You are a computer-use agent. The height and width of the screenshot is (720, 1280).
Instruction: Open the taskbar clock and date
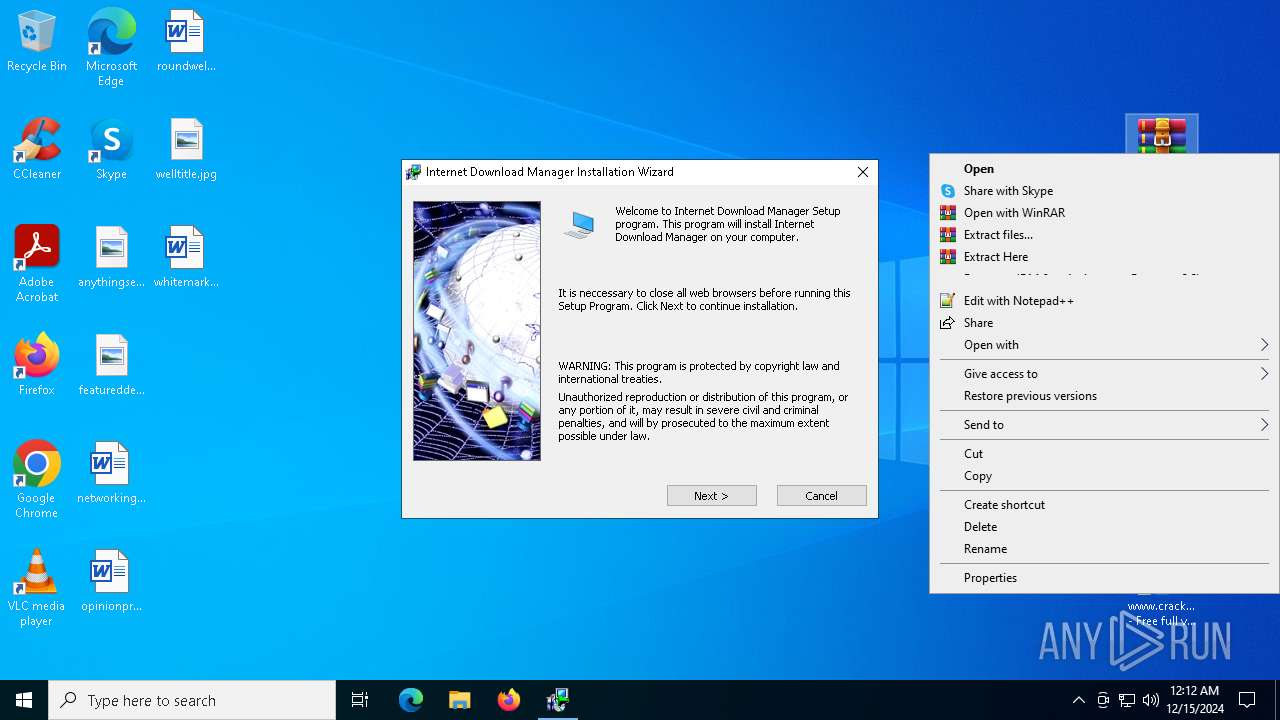pyautogui.click(x=1195, y=700)
